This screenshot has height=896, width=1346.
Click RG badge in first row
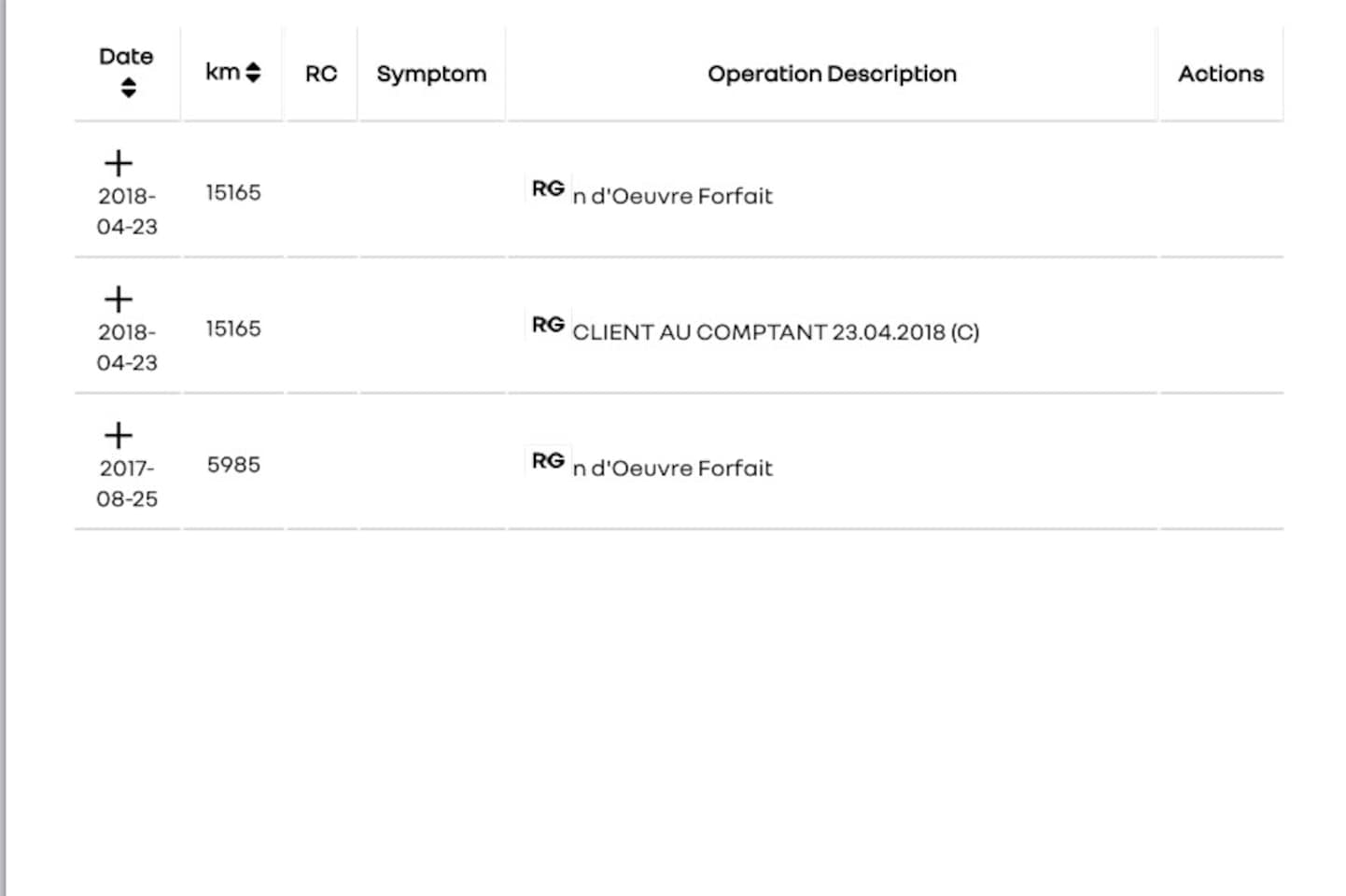point(548,189)
